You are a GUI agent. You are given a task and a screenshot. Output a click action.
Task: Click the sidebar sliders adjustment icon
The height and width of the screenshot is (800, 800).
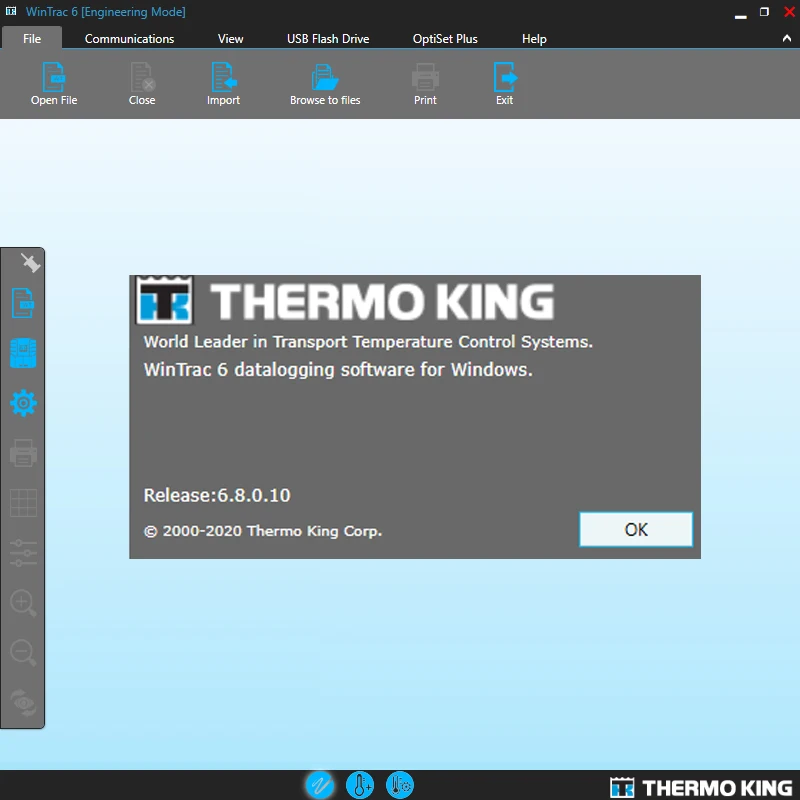(x=23, y=553)
